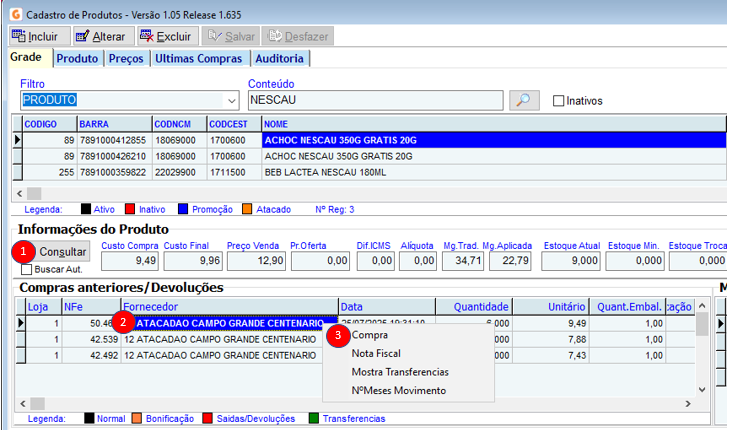Click the Conteúdo search text field

point(375,100)
